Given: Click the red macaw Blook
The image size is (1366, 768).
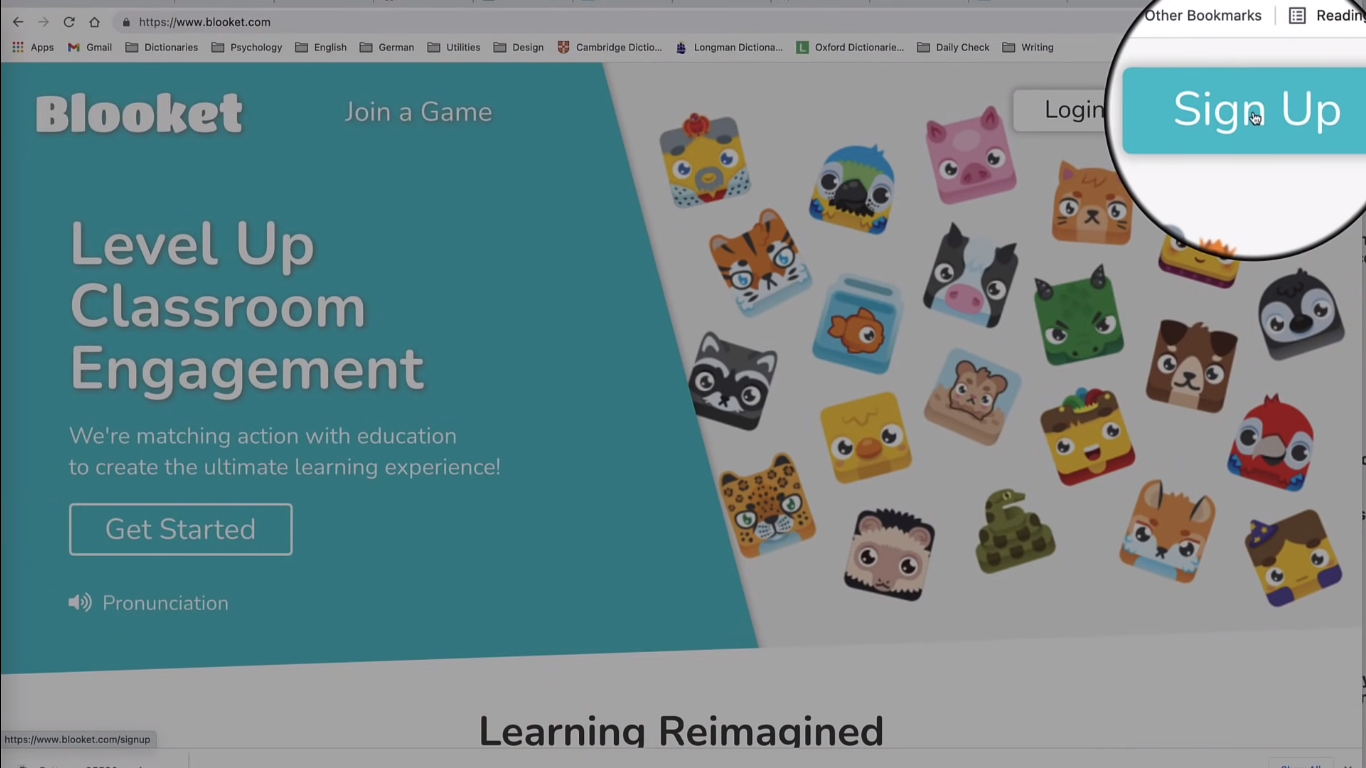Looking at the screenshot, I should tap(1271, 443).
